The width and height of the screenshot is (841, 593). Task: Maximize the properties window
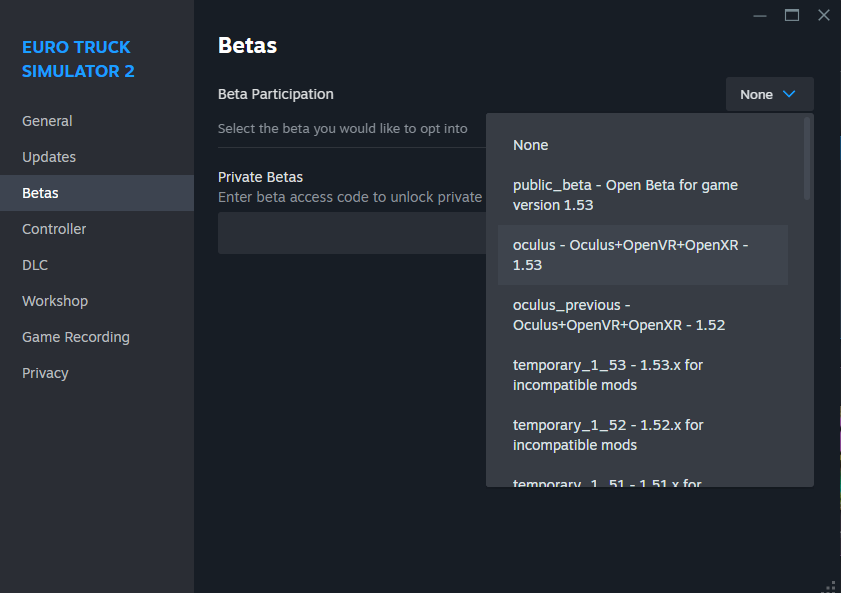tap(792, 15)
